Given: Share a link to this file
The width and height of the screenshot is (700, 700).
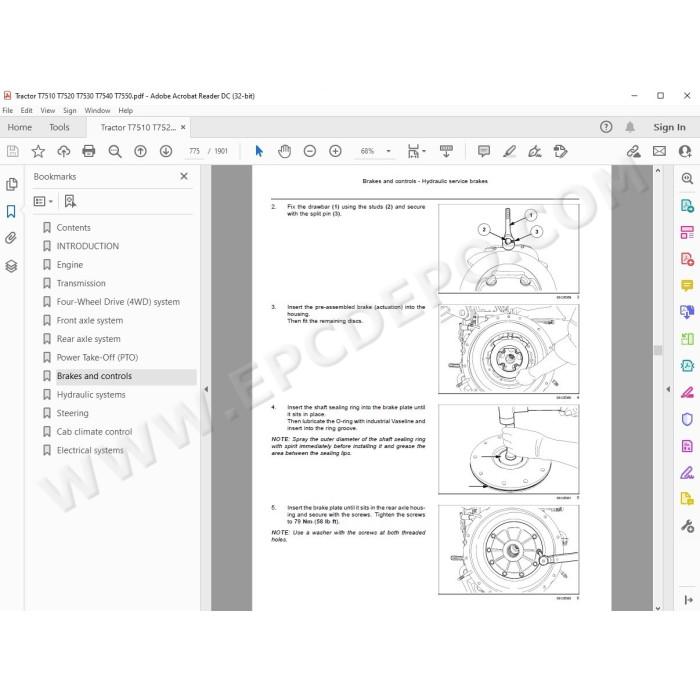Looking at the screenshot, I should (x=633, y=151).
